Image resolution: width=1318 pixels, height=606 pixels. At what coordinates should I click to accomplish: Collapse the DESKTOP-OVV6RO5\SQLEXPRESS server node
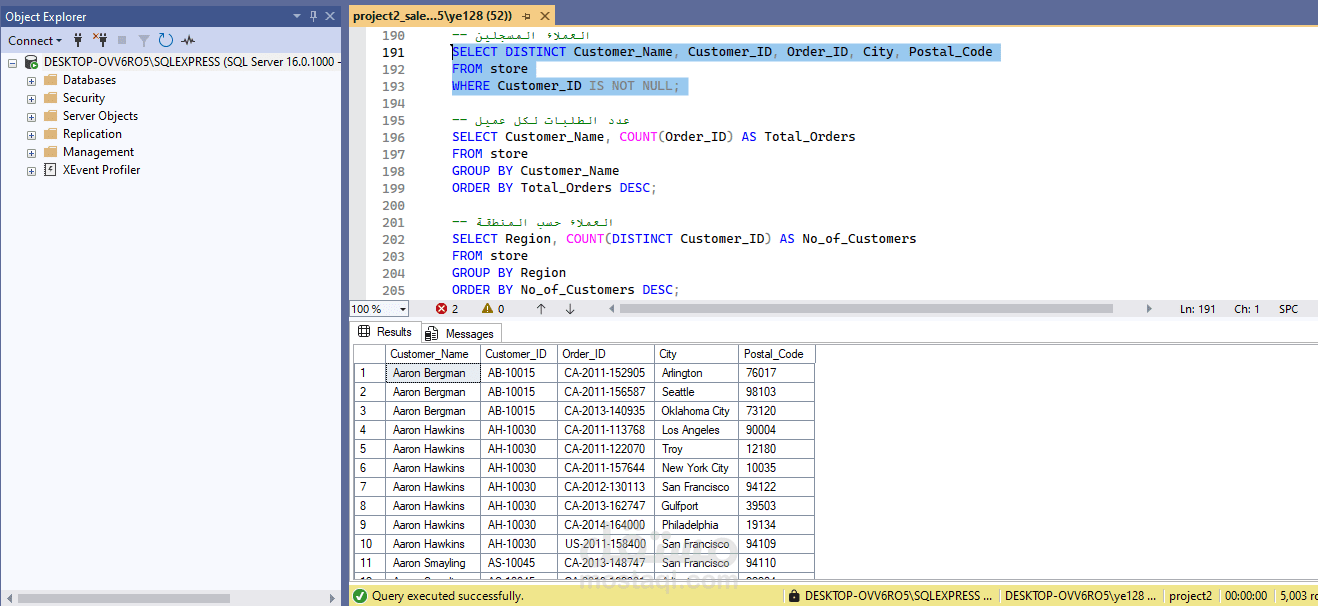point(13,62)
